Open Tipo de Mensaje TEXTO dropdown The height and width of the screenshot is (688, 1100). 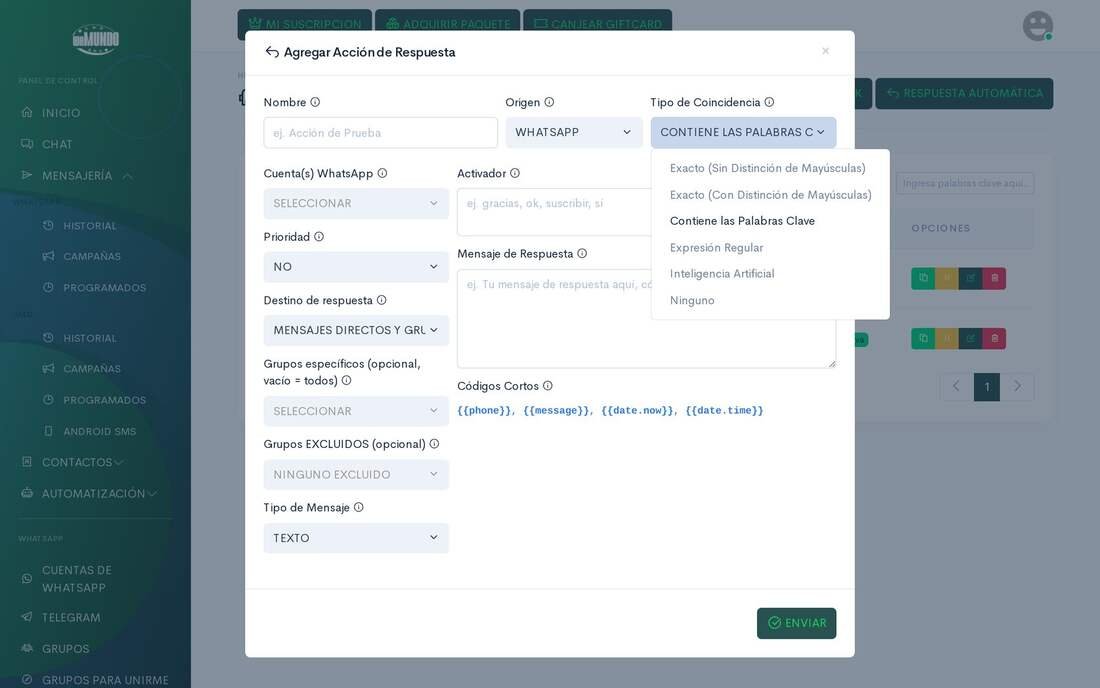(x=356, y=538)
